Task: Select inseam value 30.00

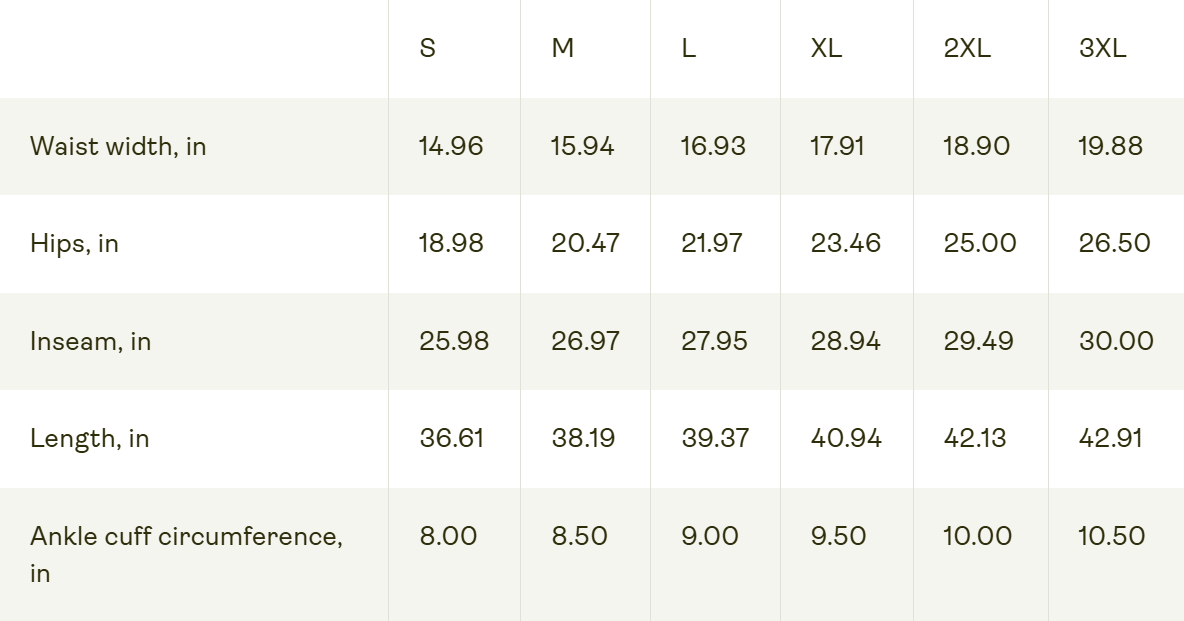Action: point(1116,341)
